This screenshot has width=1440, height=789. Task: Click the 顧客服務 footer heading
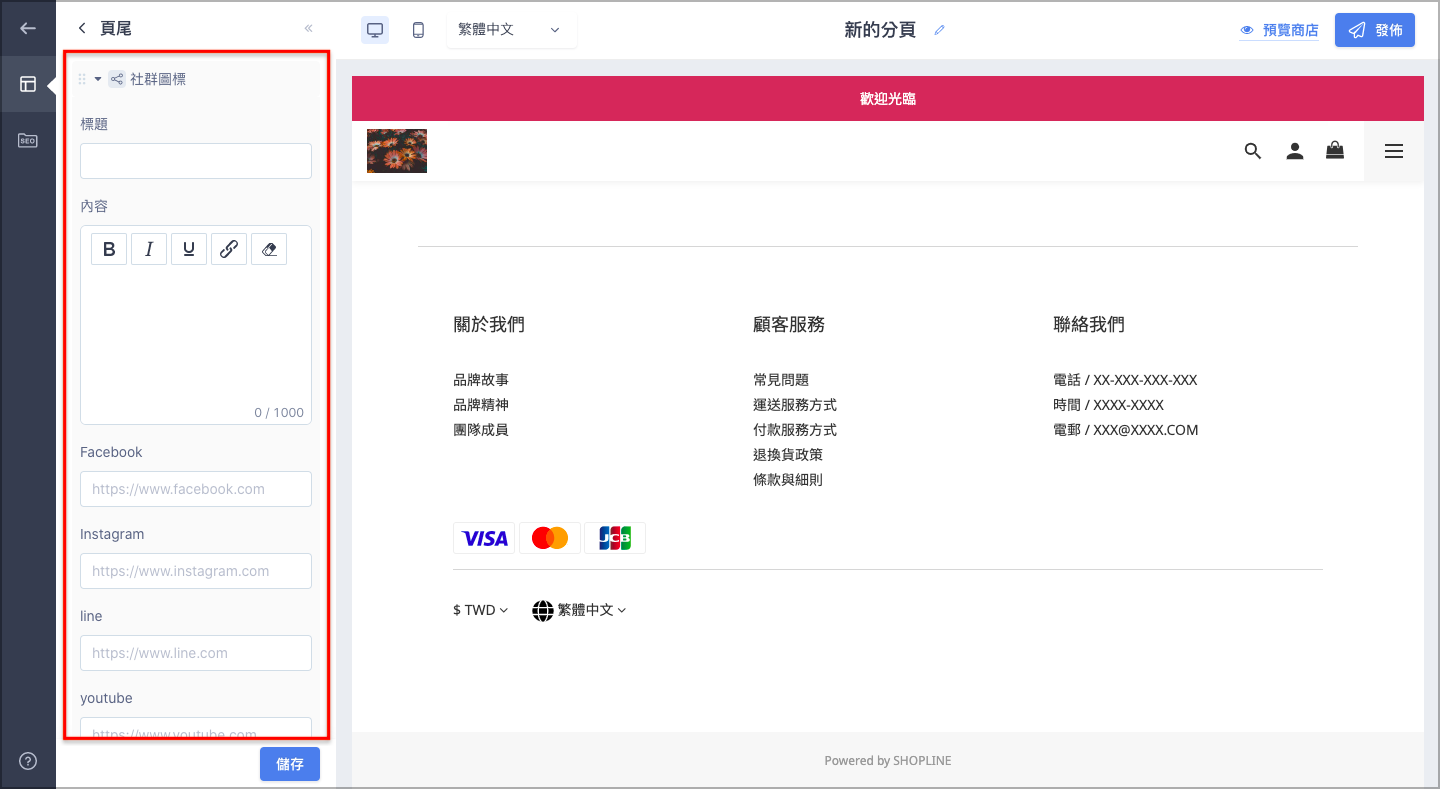coord(789,324)
